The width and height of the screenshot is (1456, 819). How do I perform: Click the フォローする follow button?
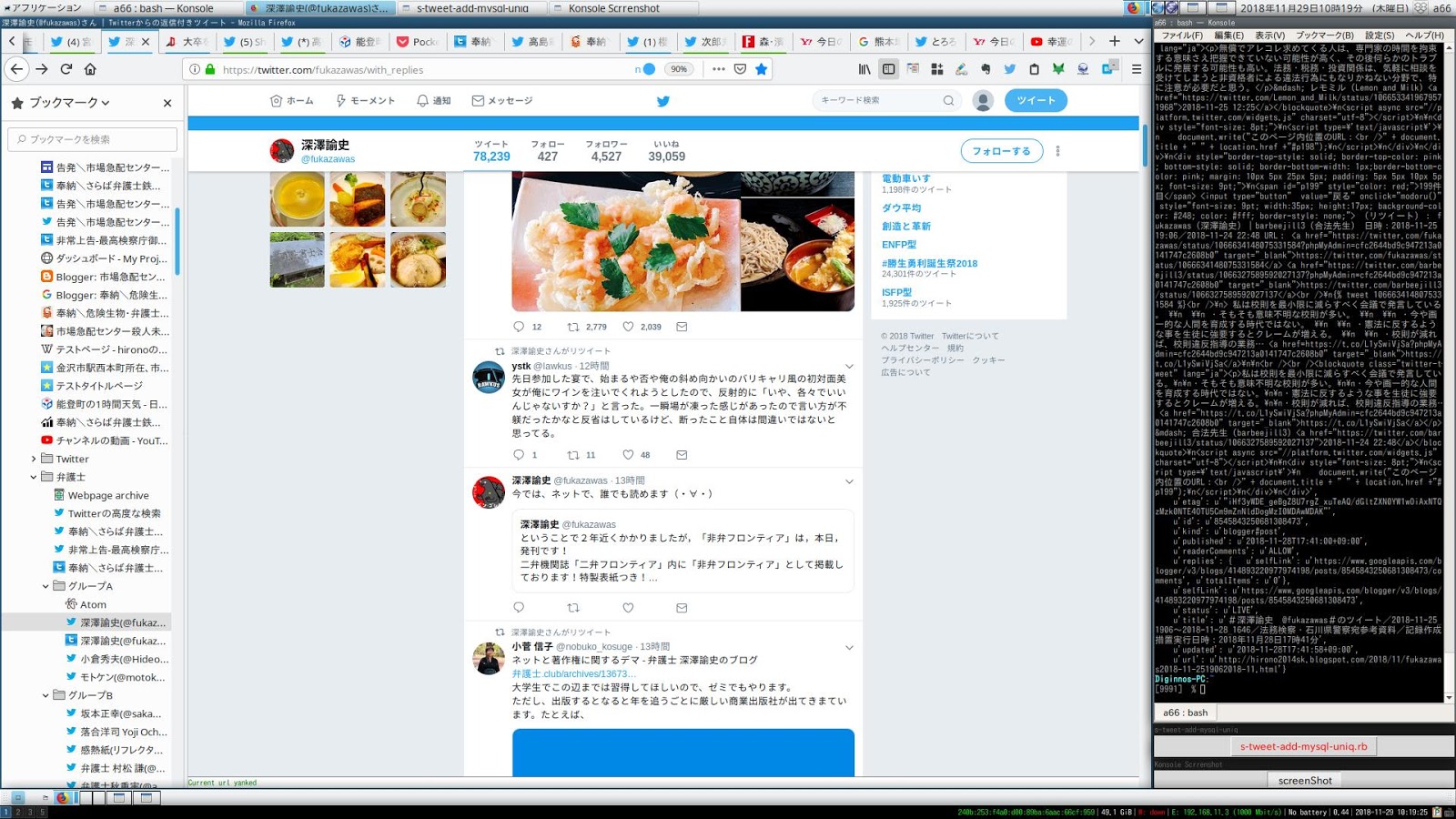coord(1001,151)
